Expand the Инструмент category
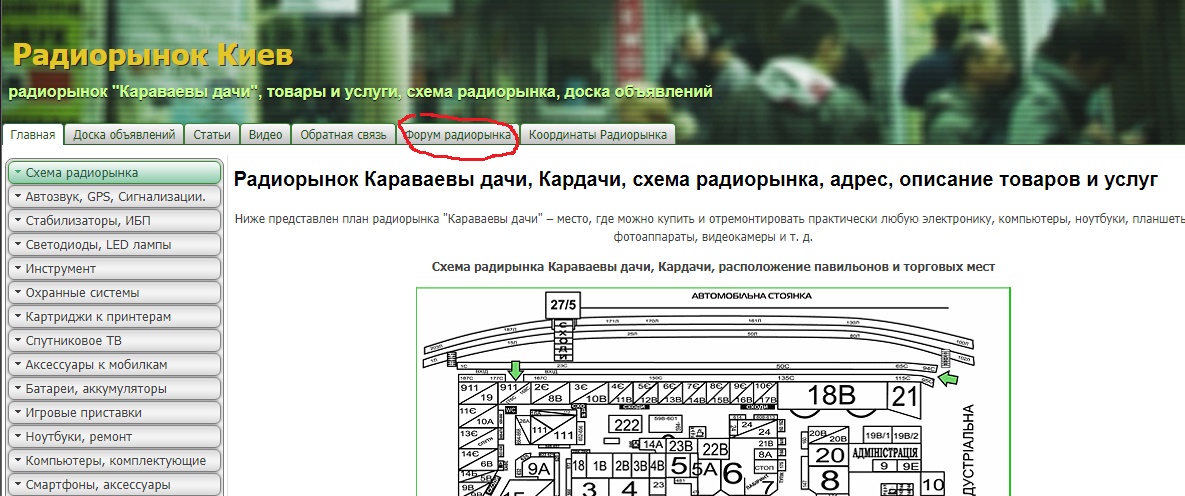The height and width of the screenshot is (496, 1185). [114, 269]
